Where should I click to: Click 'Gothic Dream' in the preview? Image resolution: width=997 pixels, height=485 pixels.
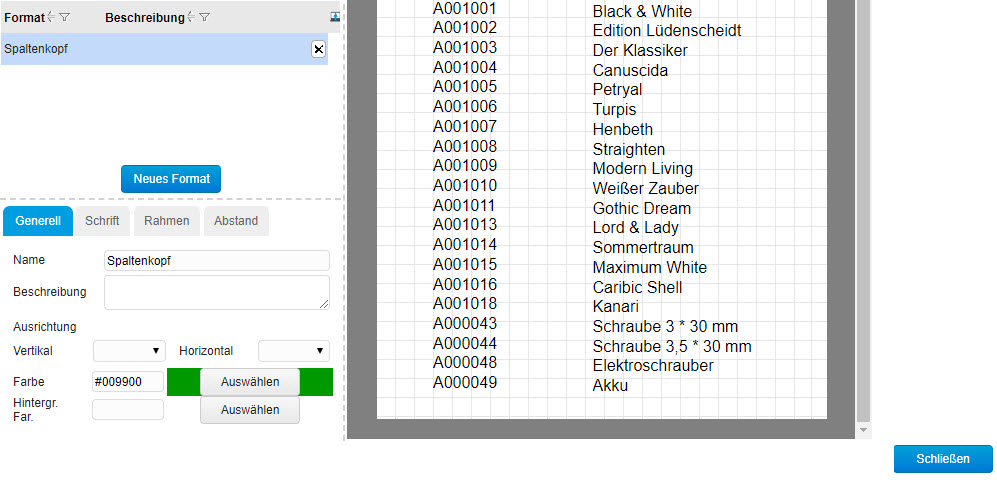pos(642,208)
